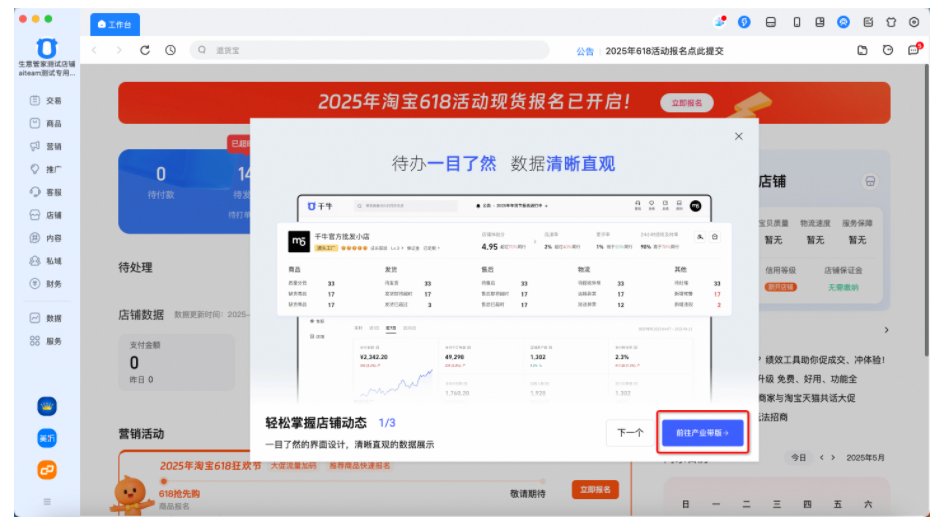Click the 无需缴纳 deposit text
This screenshot has height=527, width=948.
click(843, 287)
